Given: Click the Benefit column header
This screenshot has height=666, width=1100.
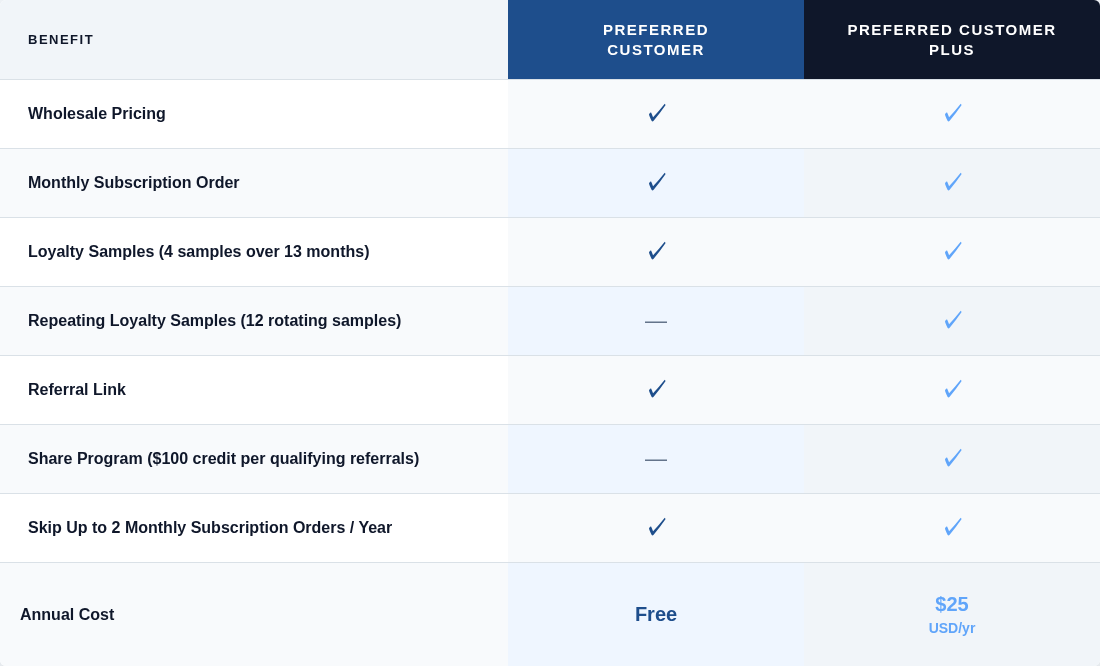Looking at the screenshot, I should (61, 40).
